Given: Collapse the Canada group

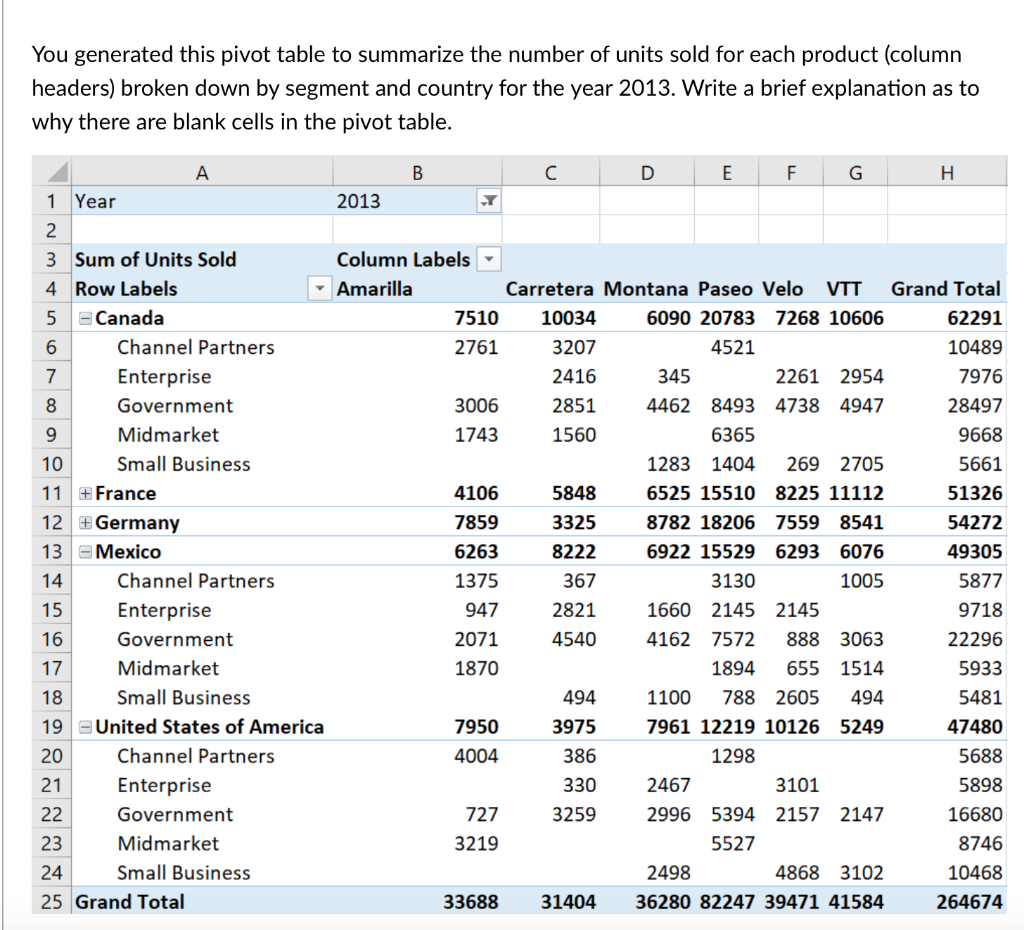Looking at the screenshot, I should (x=85, y=318).
